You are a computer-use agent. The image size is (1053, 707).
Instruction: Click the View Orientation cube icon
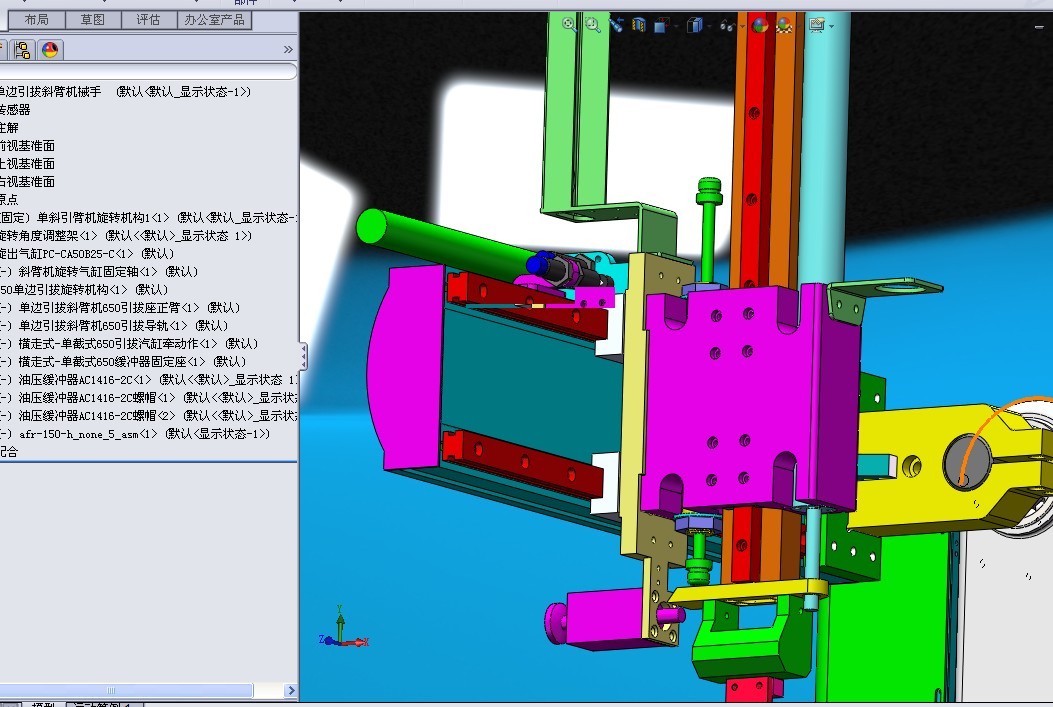pyautogui.click(x=661, y=26)
